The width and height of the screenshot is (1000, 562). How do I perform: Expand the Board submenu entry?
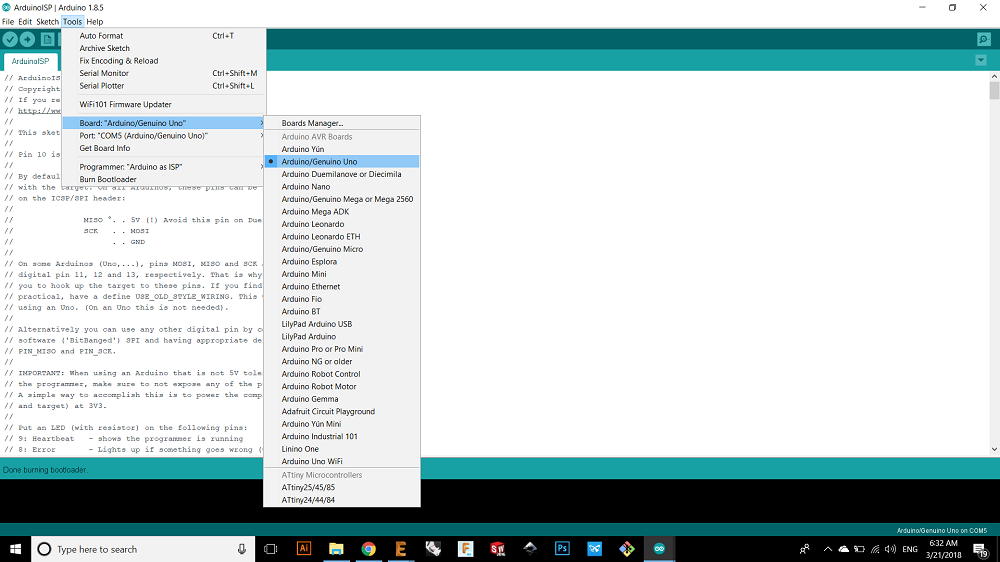164,123
